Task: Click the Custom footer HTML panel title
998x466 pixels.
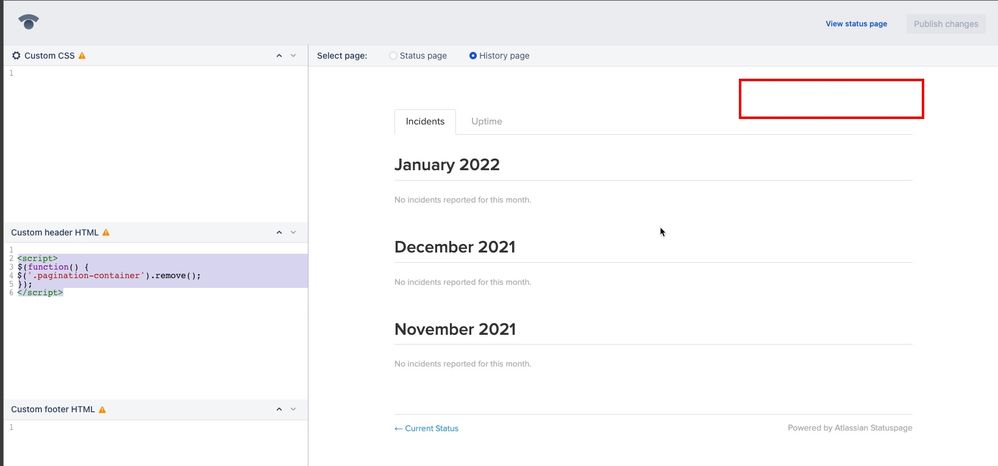Action: [x=53, y=409]
